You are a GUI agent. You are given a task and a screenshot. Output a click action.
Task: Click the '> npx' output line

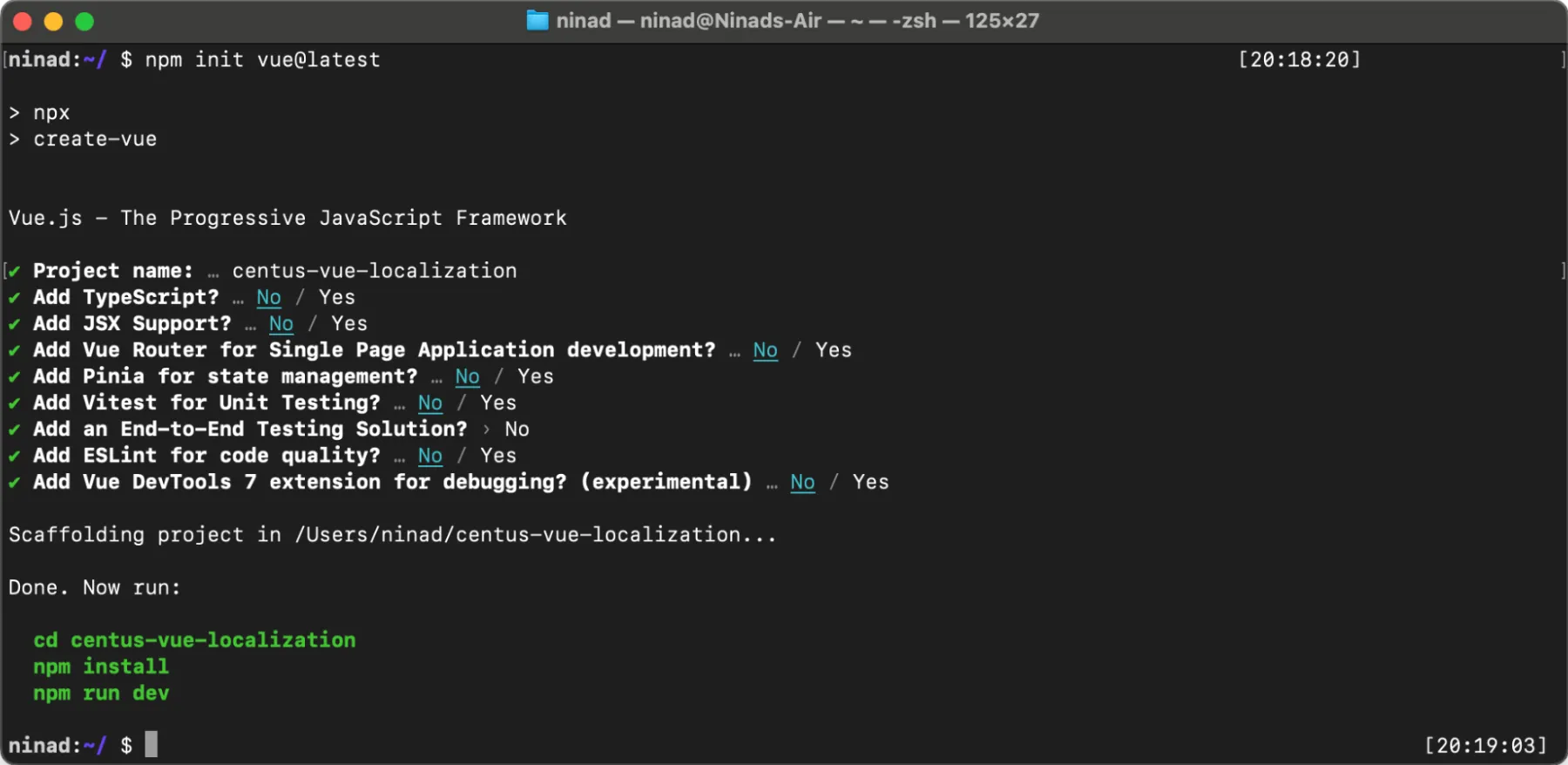[39, 113]
